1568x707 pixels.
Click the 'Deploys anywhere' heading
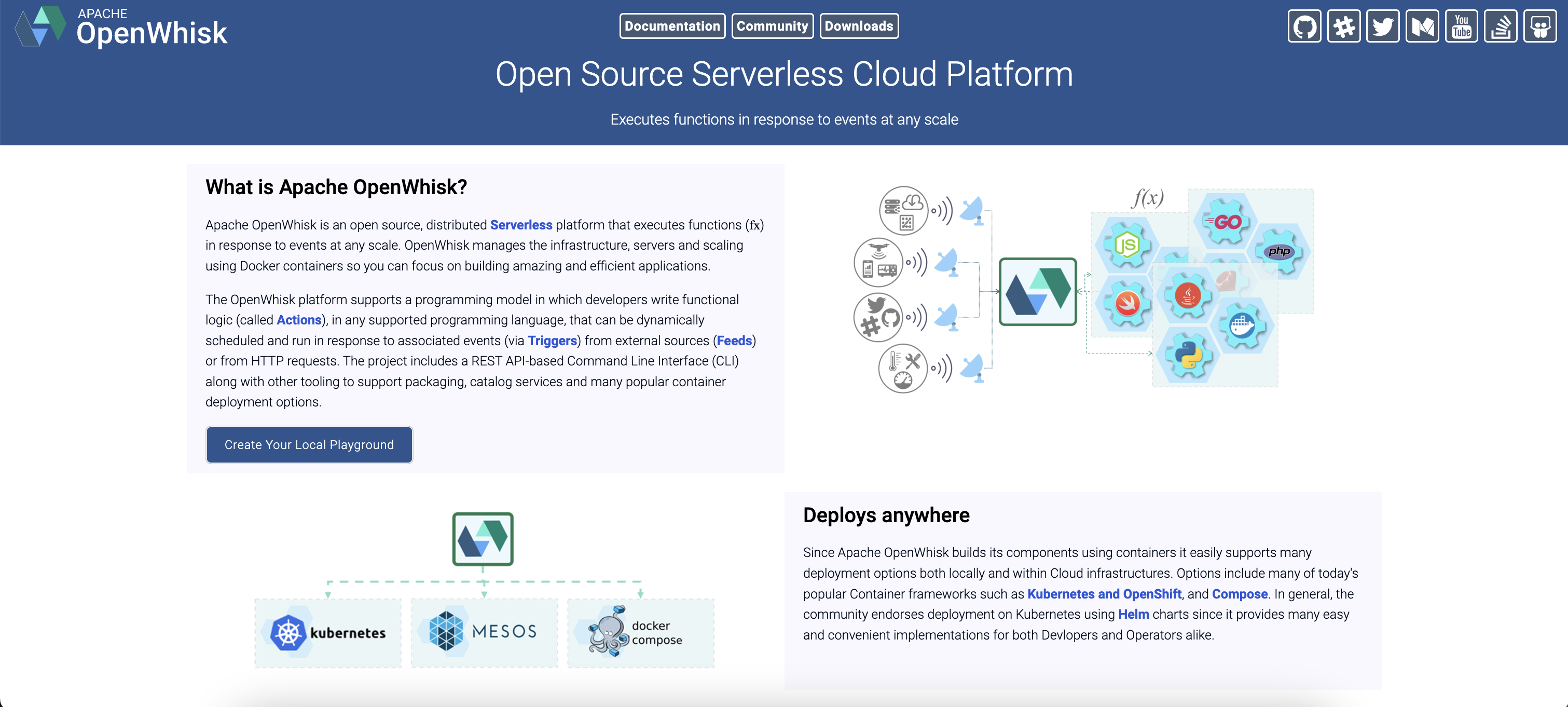click(x=886, y=515)
